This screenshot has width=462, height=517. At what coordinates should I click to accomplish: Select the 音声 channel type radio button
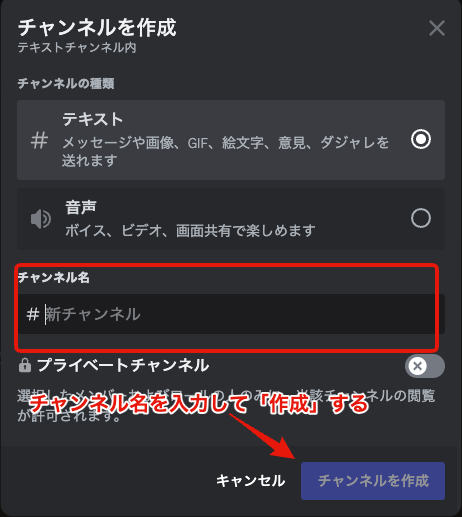(421, 218)
